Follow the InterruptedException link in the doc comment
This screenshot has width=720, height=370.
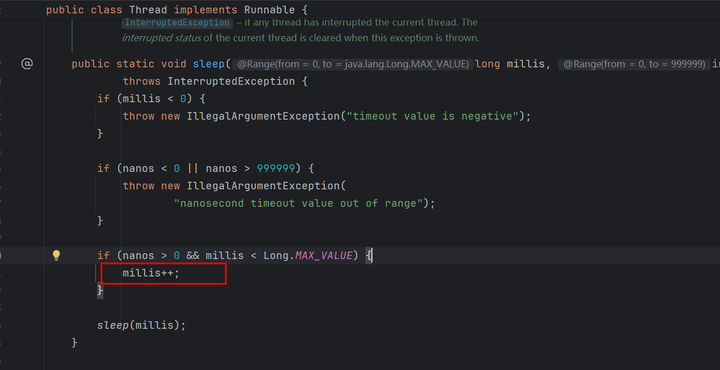[x=177, y=22]
